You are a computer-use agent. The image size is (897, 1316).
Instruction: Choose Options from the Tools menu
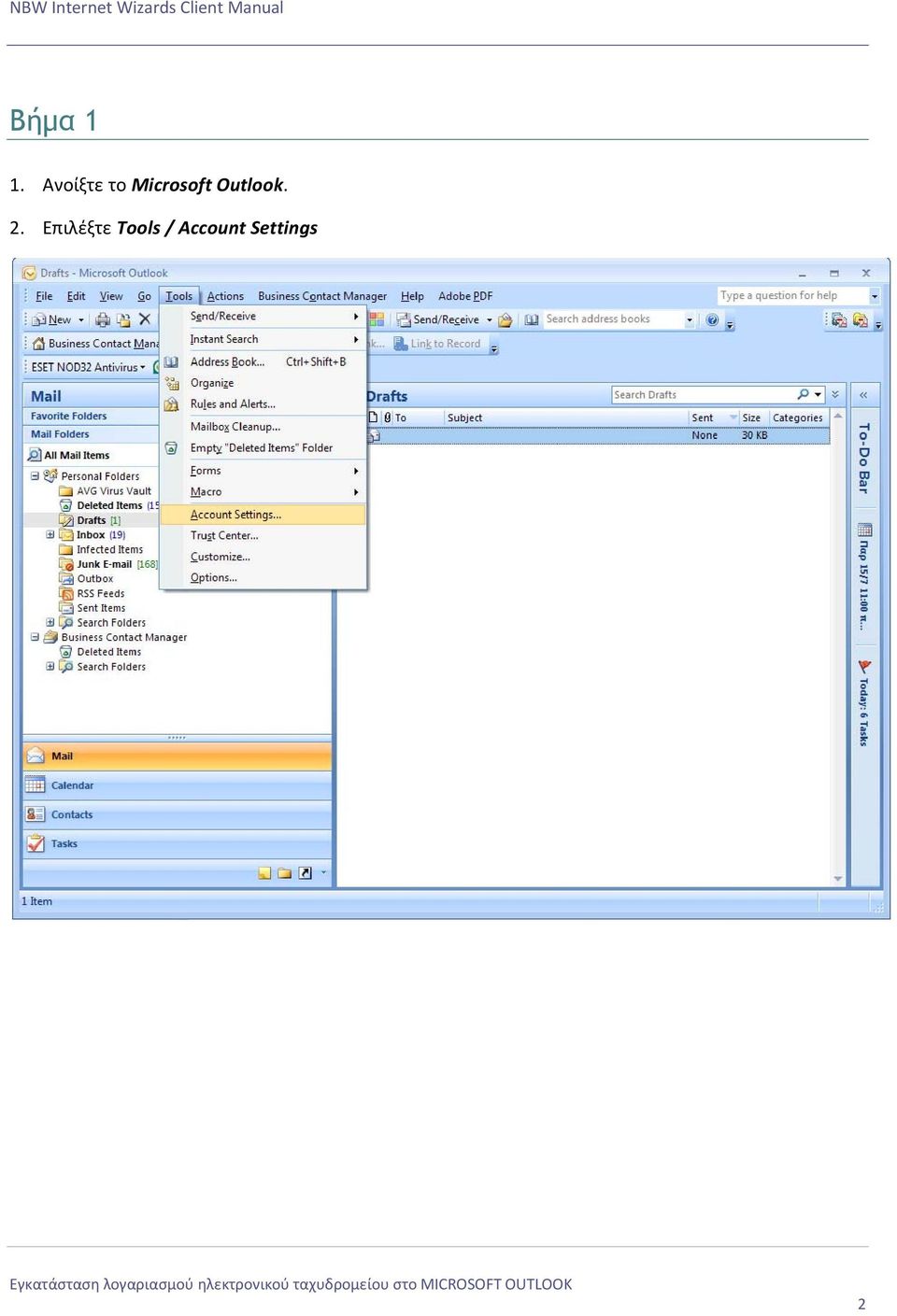point(263,577)
